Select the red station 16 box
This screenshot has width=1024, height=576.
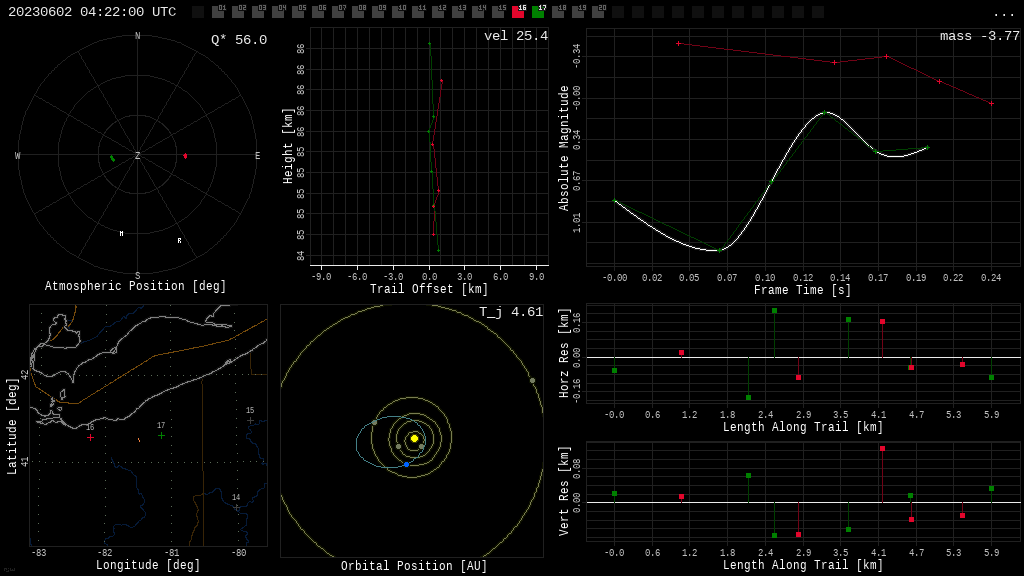pos(519,12)
